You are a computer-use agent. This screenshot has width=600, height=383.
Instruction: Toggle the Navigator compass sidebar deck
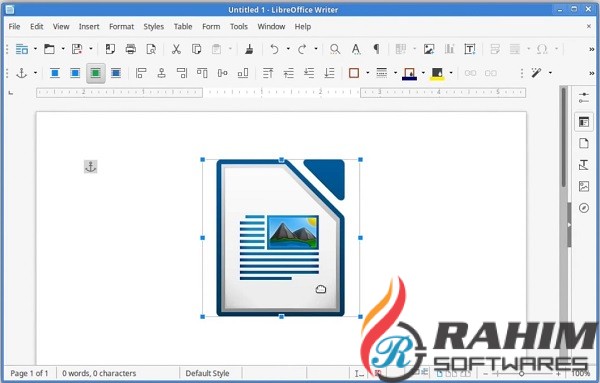pos(584,208)
